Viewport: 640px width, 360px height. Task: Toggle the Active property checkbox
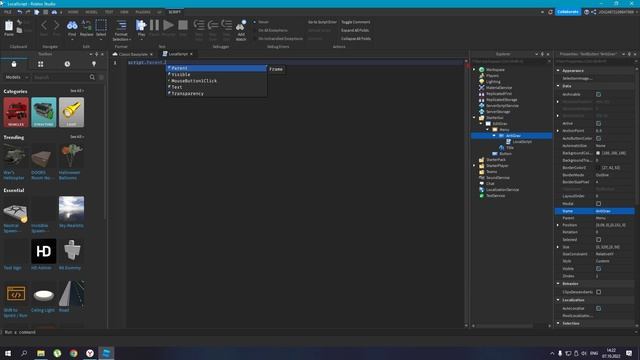click(598, 123)
